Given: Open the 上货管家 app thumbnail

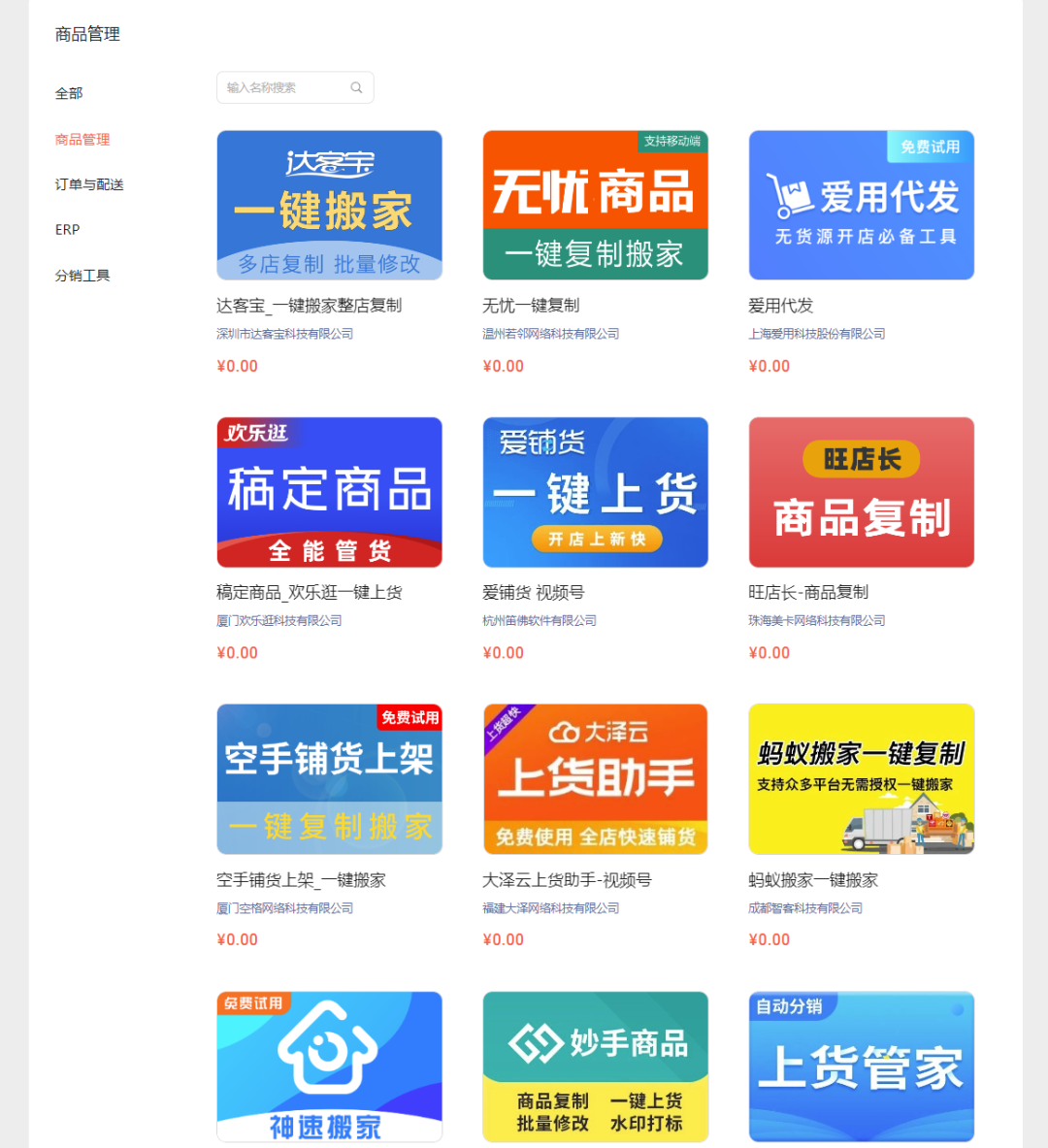Looking at the screenshot, I should (x=862, y=1066).
